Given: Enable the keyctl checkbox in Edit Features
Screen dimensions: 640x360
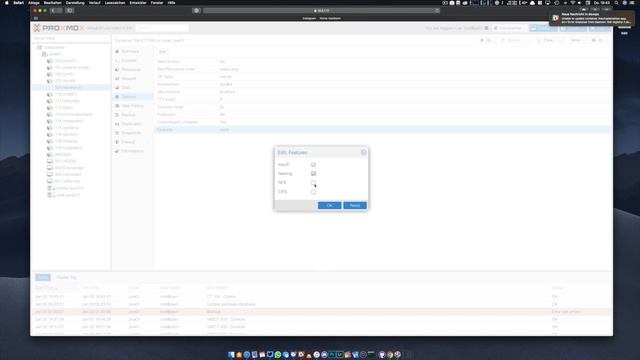Looking at the screenshot, I should click(x=313, y=164).
